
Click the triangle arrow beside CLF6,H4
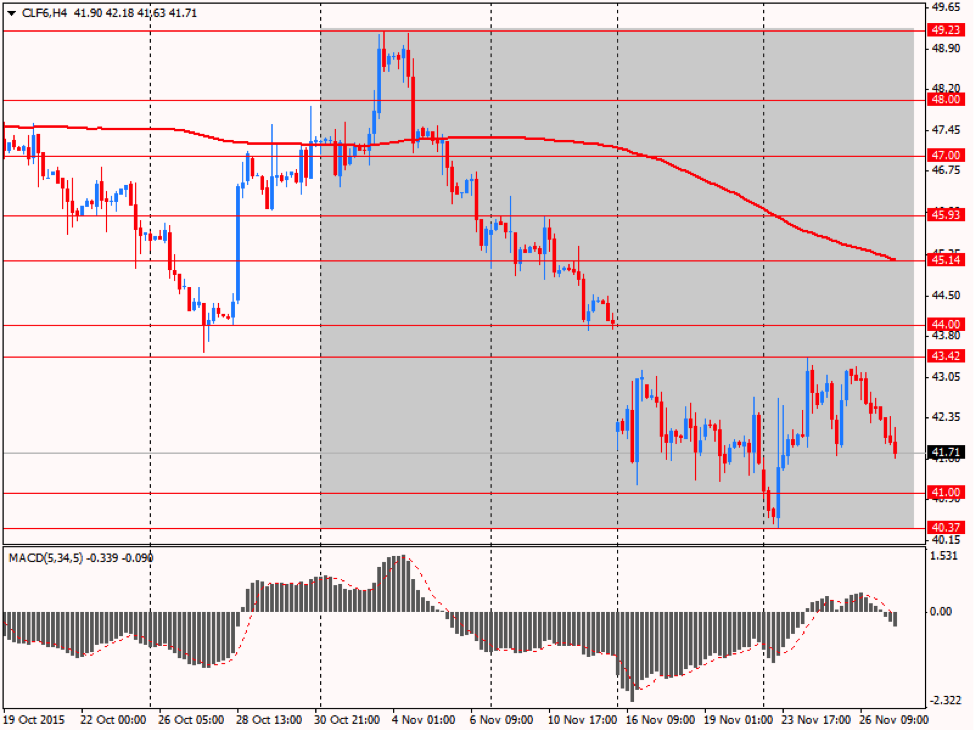click(11, 13)
